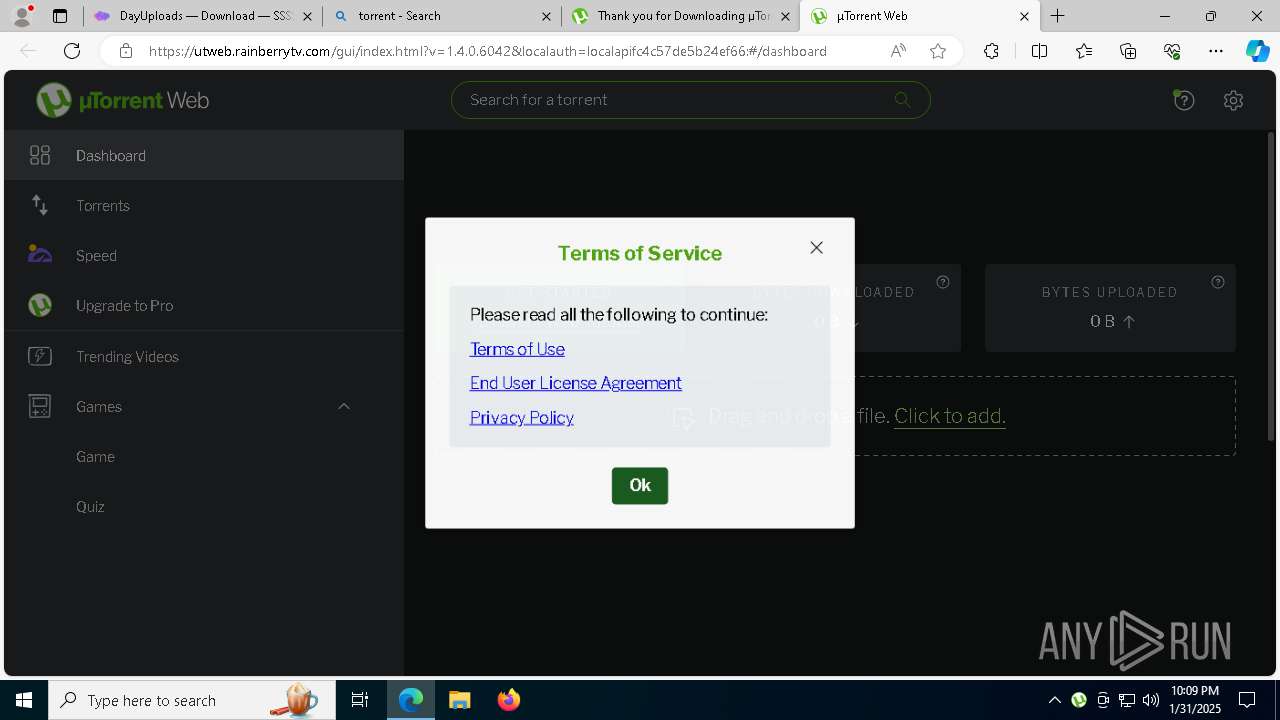Add page to favorites star icon
1280x720 pixels.
938,51
